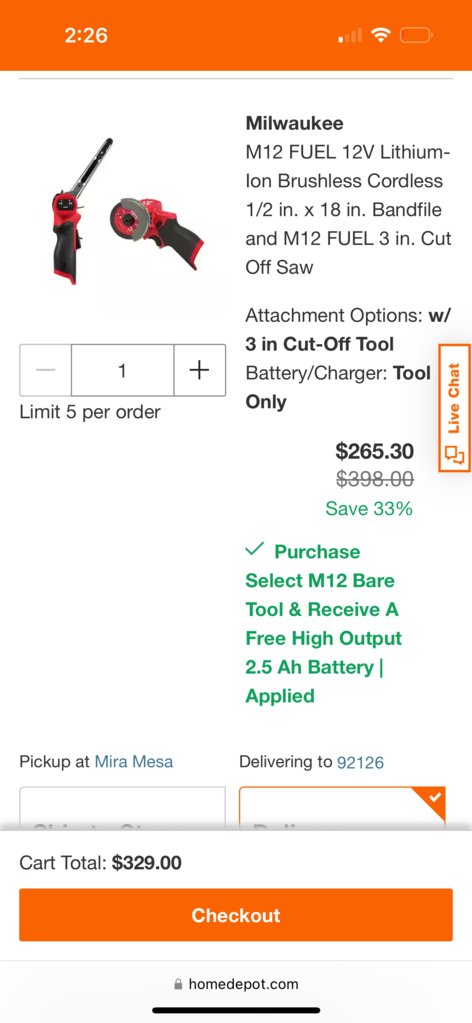Viewport: 472px width, 1023px height.
Task: Open the Milwaukee M12 FUEL product title
Action: 348,195
